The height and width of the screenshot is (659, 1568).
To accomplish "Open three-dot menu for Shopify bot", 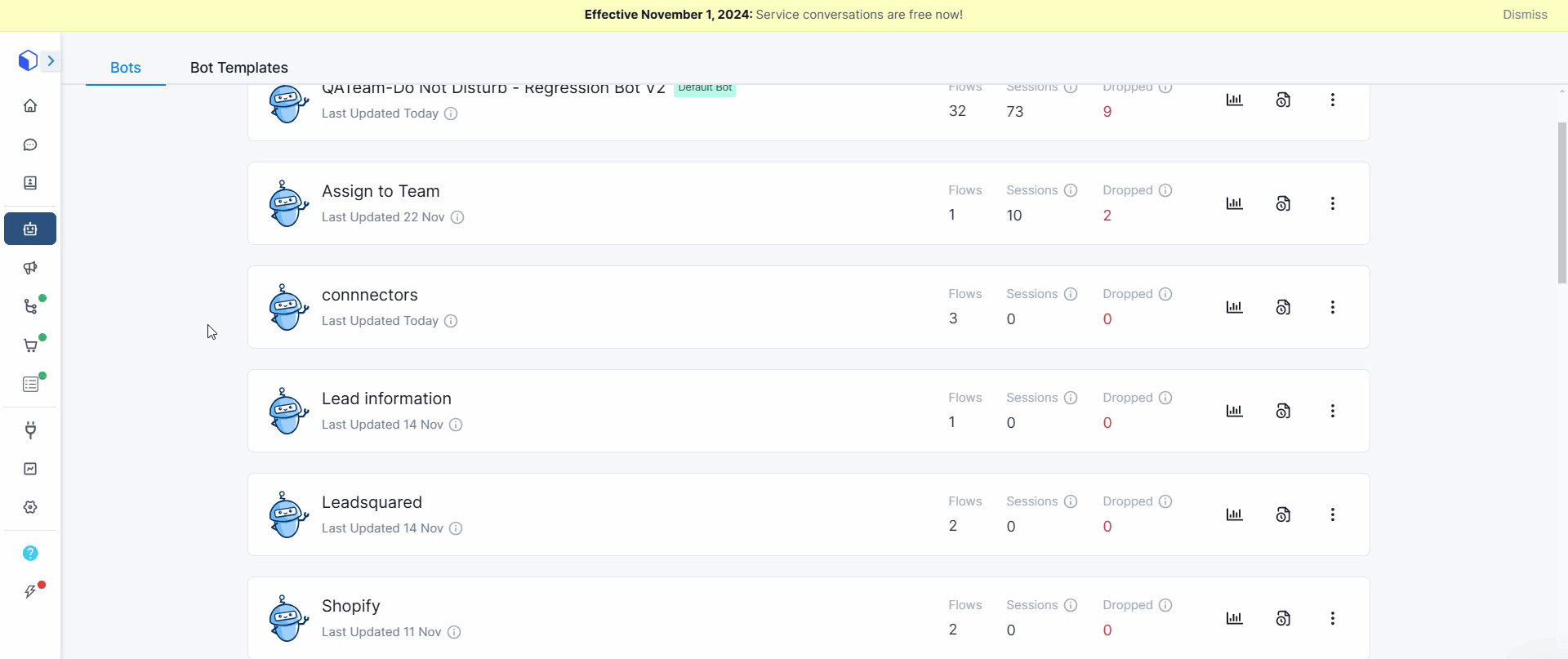I will 1332,618.
